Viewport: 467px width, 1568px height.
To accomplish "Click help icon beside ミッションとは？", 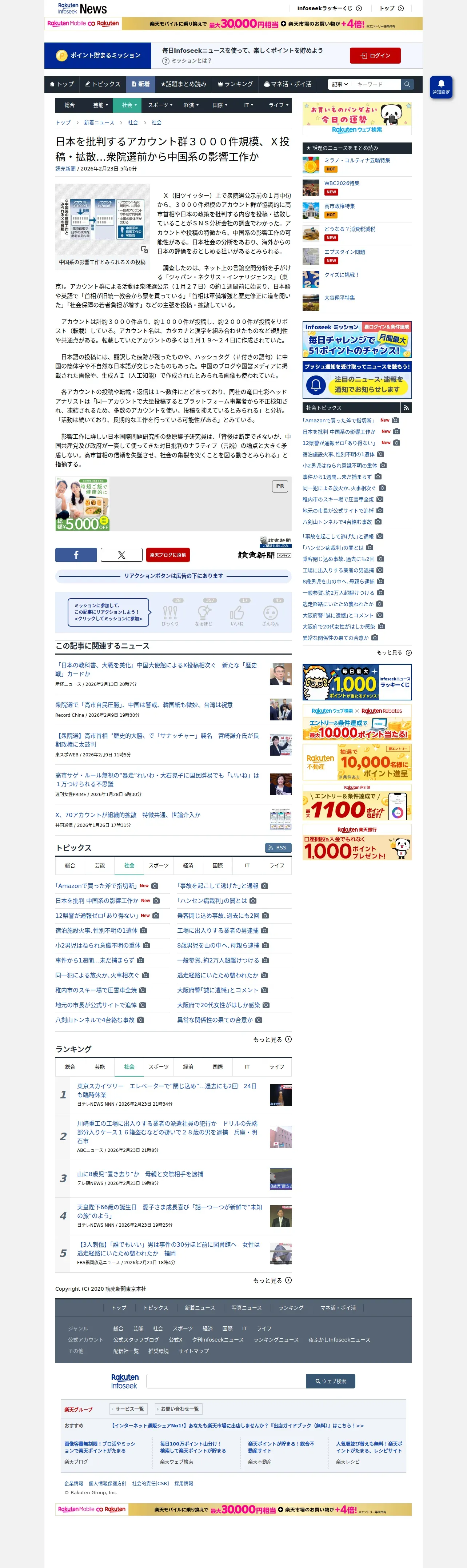I will (x=165, y=61).
